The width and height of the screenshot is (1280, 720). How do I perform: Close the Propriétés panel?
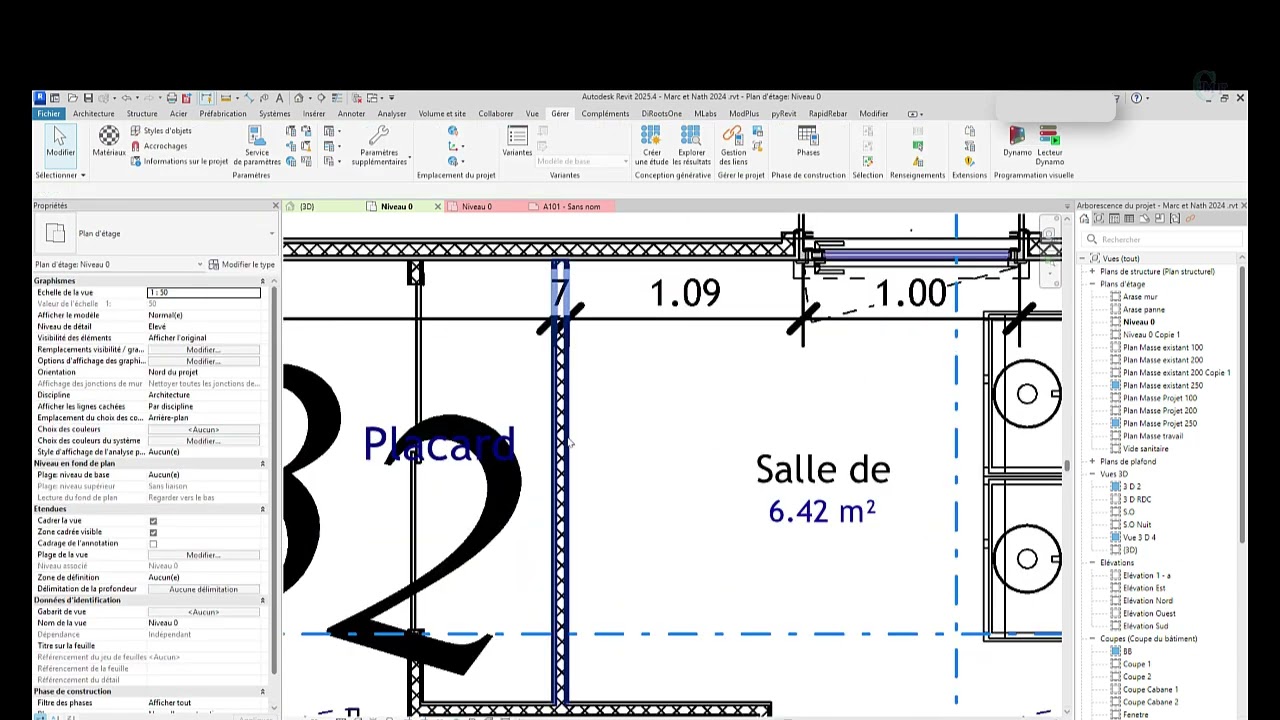point(275,206)
